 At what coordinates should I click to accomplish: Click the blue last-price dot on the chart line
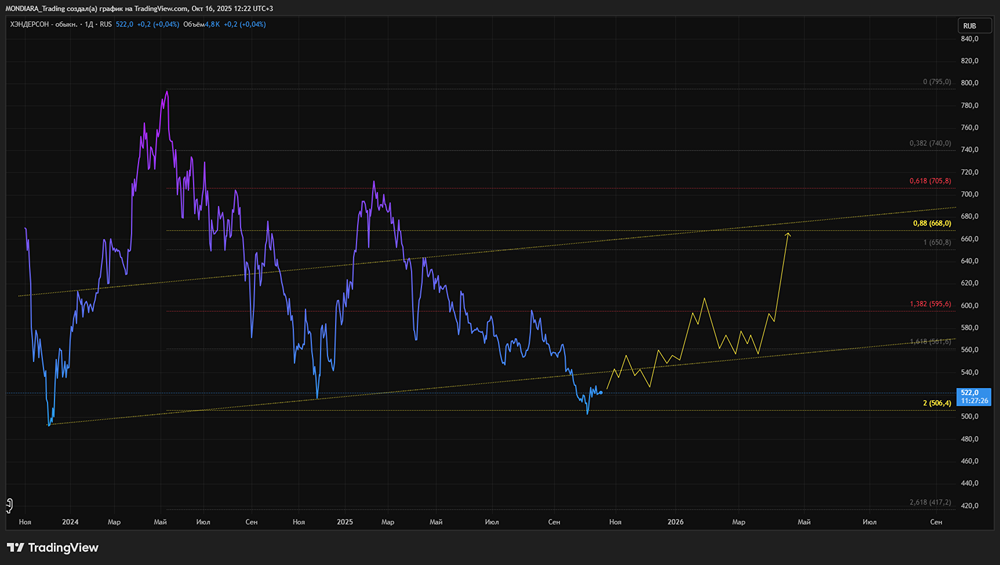tap(601, 392)
